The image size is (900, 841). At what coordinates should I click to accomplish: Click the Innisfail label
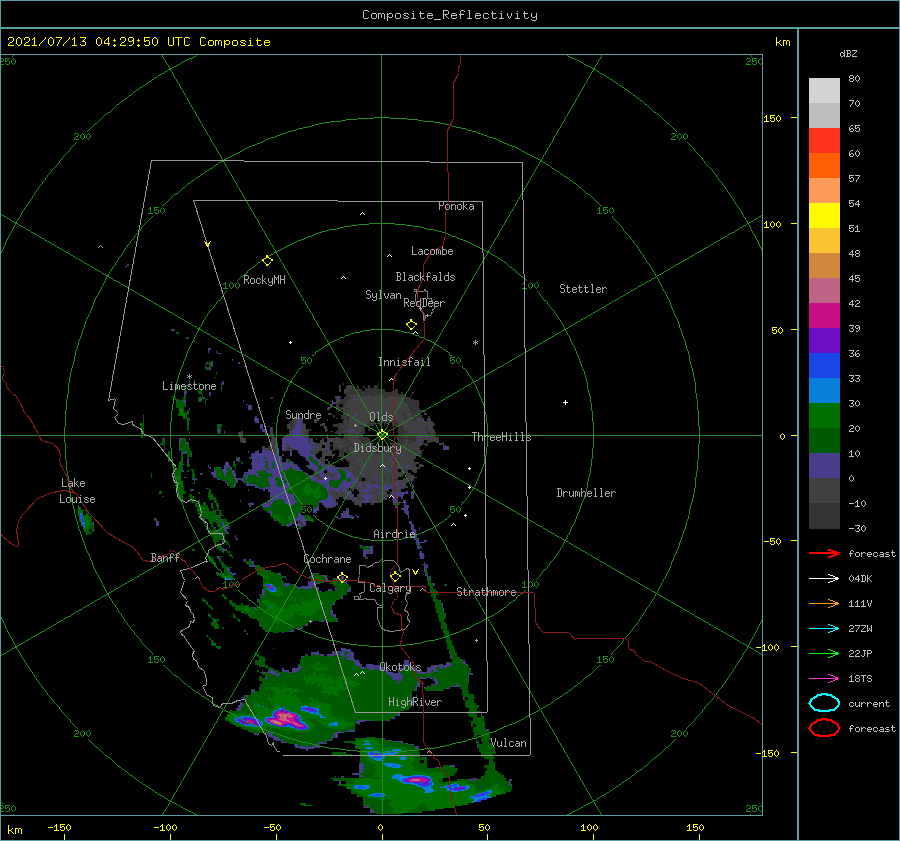pos(404,362)
